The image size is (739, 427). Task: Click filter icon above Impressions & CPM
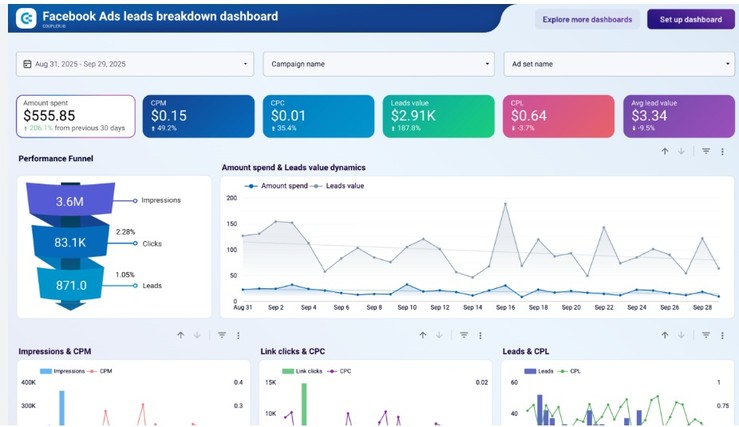(222, 335)
